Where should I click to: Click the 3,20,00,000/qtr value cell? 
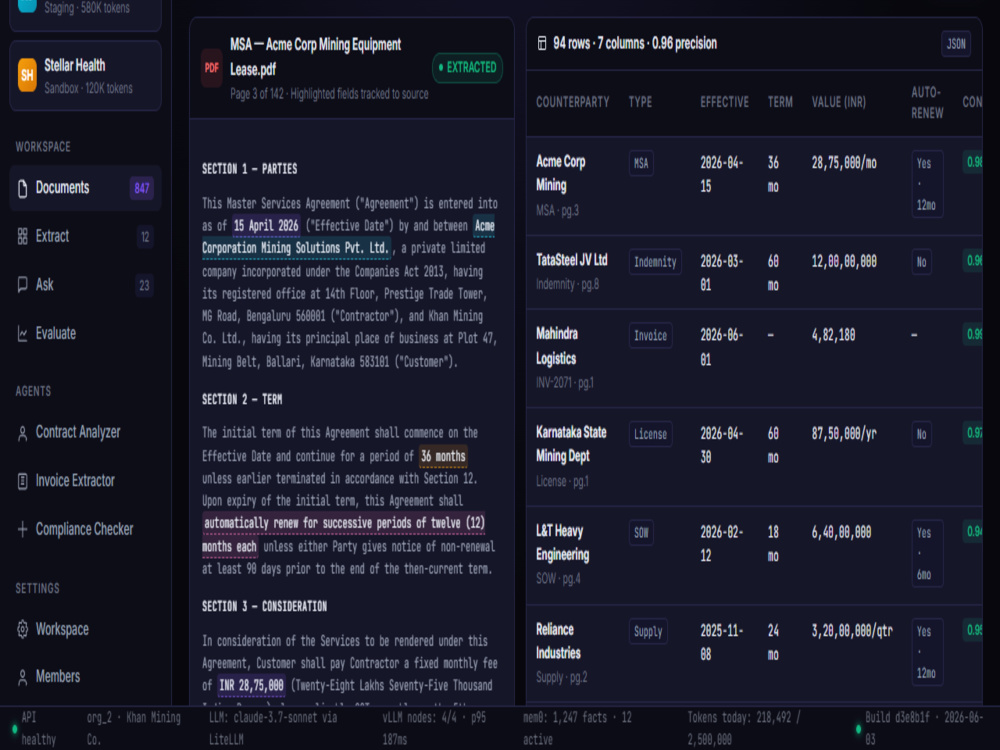click(x=852, y=631)
